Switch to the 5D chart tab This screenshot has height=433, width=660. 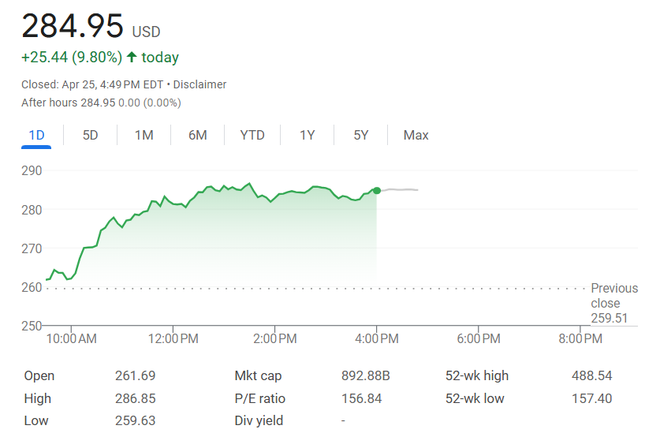90,135
